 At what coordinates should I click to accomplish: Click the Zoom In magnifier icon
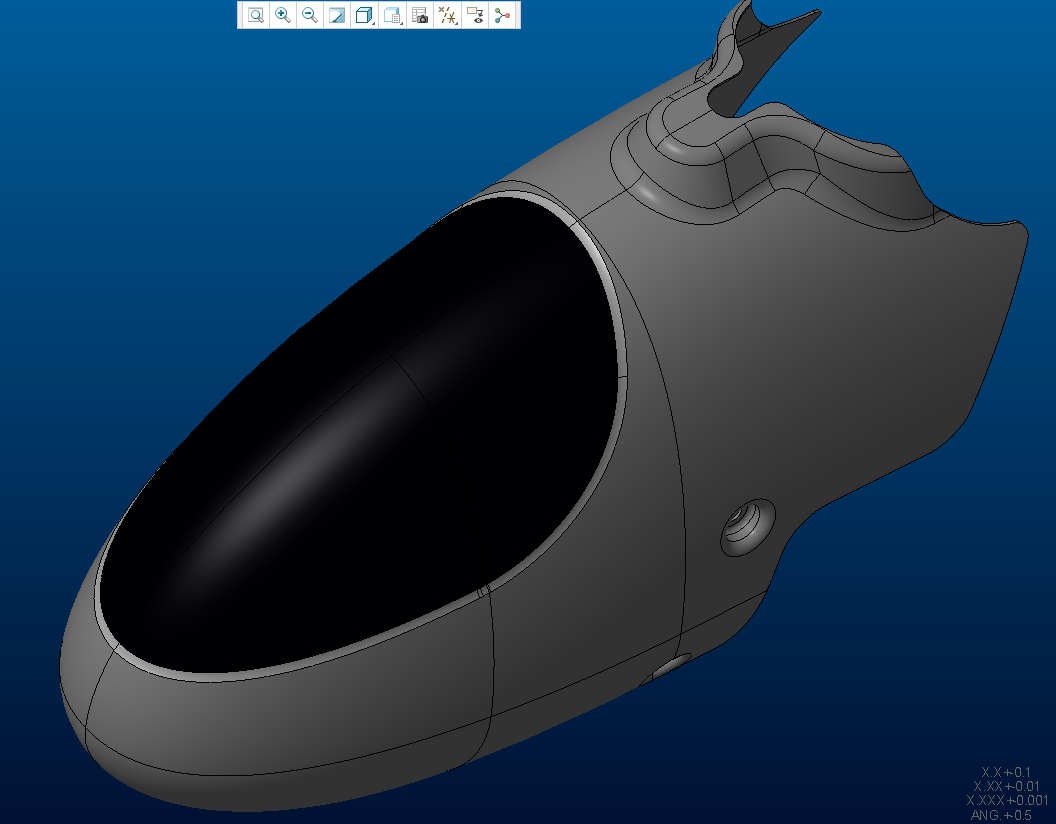[283, 15]
